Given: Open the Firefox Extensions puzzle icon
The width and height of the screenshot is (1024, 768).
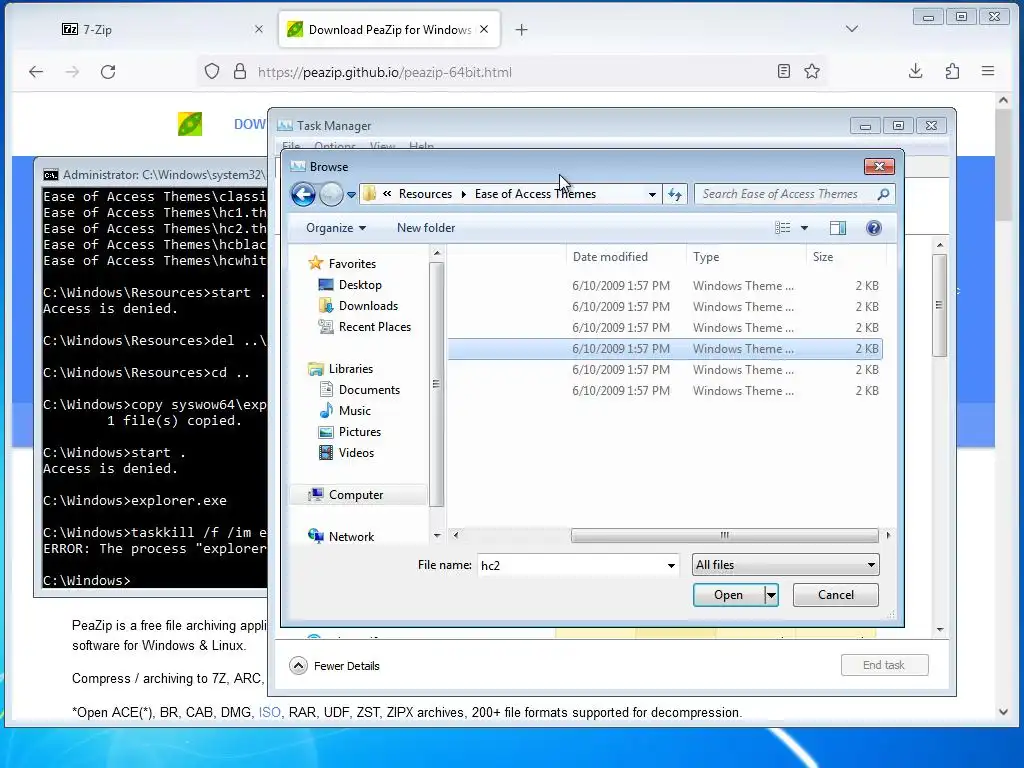Looking at the screenshot, I should [952, 72].
